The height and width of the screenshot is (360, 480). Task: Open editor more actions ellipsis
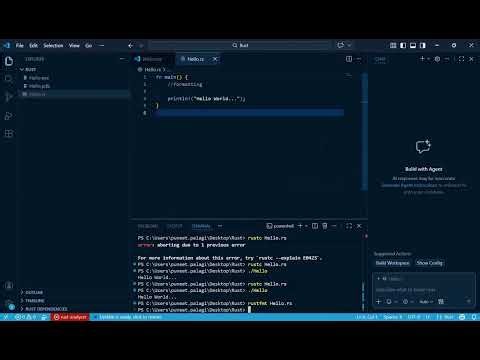click(x=359, y=59)
